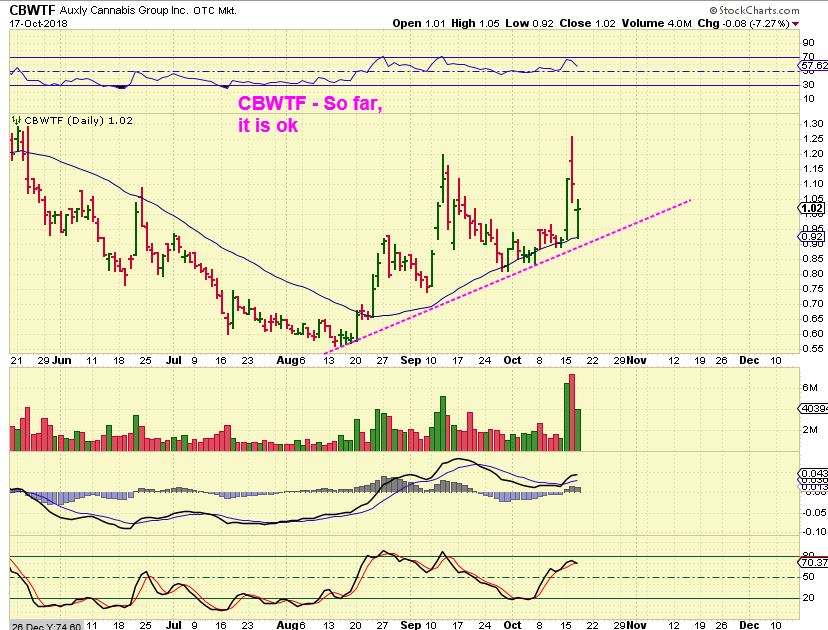
Task: Click upper right end of dotted magenta trendline
Action: [690, 201]
